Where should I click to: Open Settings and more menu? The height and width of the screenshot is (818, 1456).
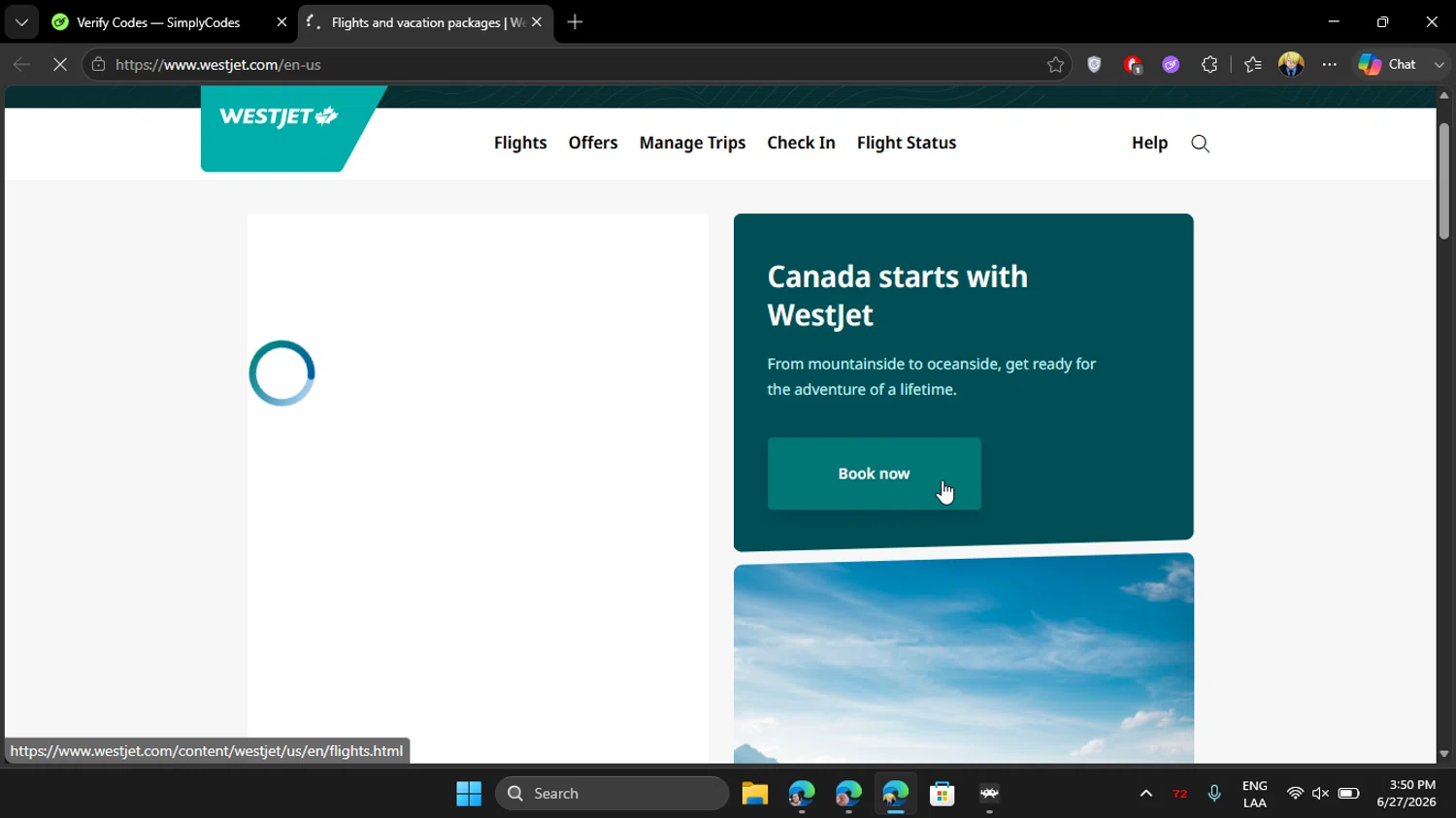tap(1330, 65)
